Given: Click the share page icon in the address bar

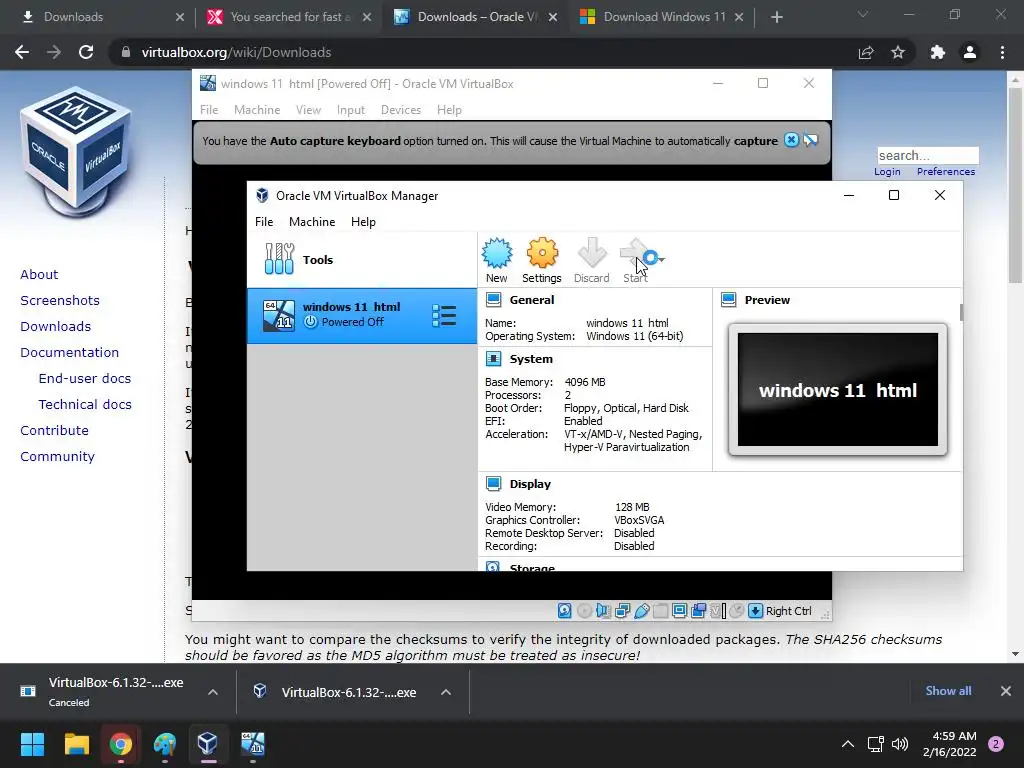Looking at the screenshot, I should [x=866, y=52].
